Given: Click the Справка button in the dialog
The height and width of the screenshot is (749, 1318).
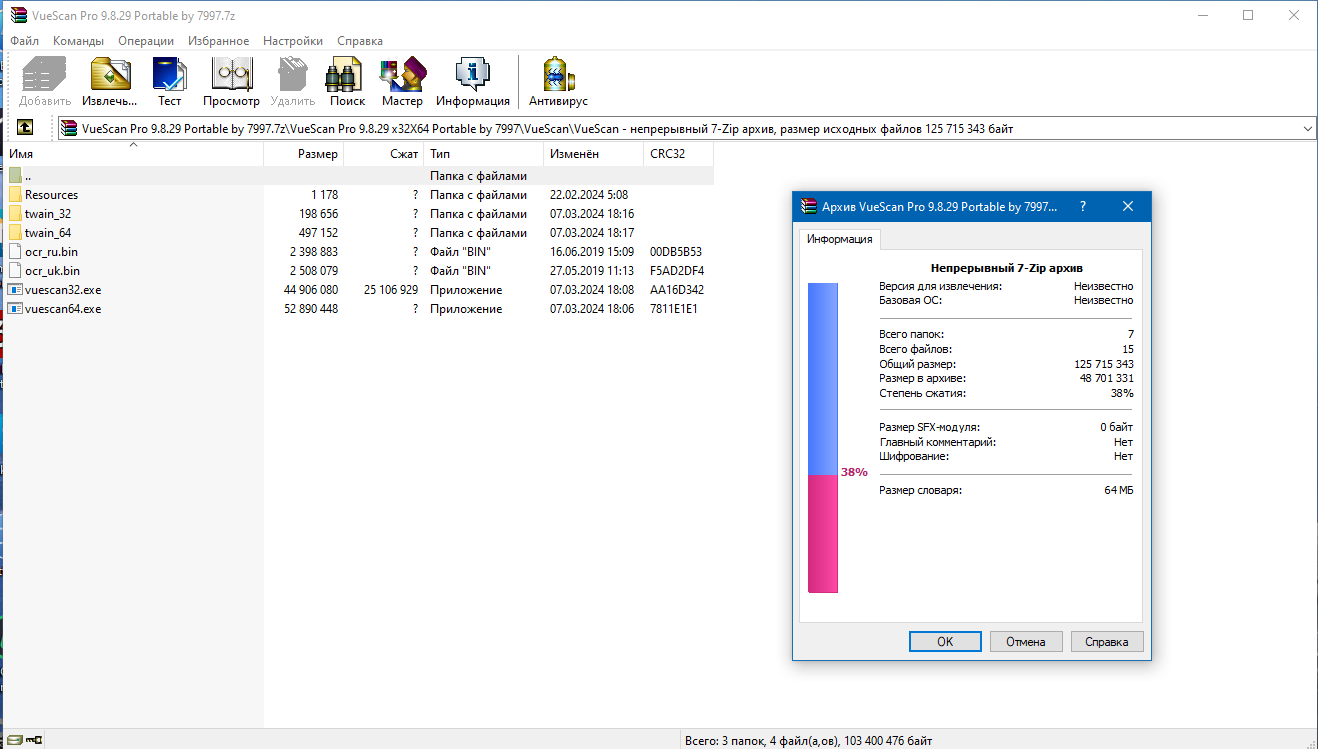Looking at the screenshot, I should coord(1107,641).
